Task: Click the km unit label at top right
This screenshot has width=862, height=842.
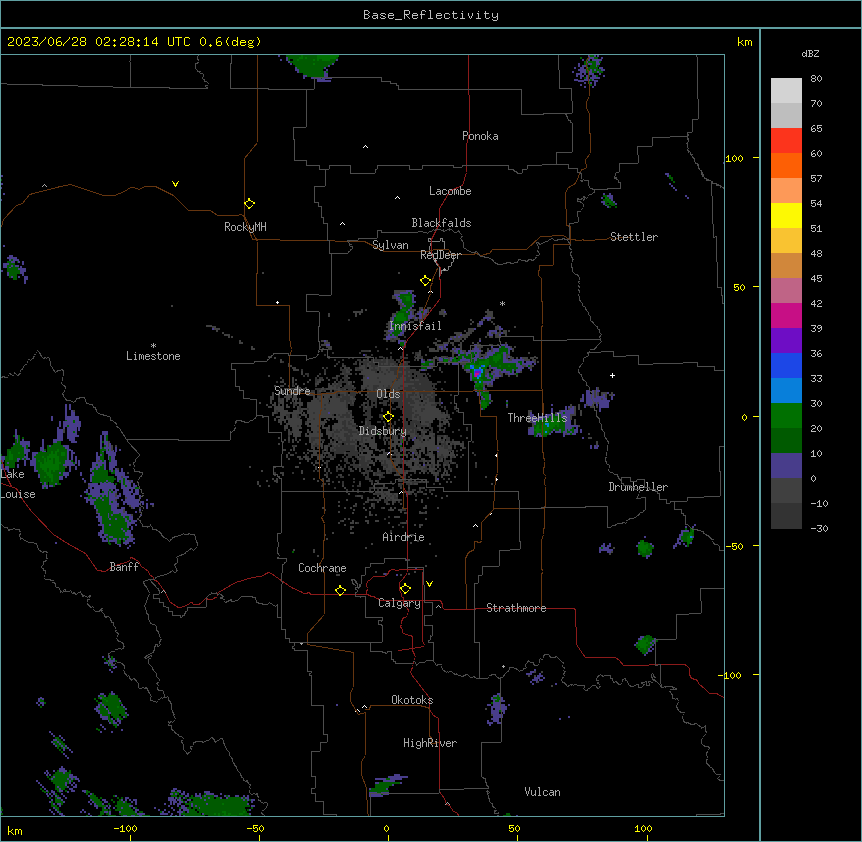Action: pyautogui.click(x=744, y=42)
